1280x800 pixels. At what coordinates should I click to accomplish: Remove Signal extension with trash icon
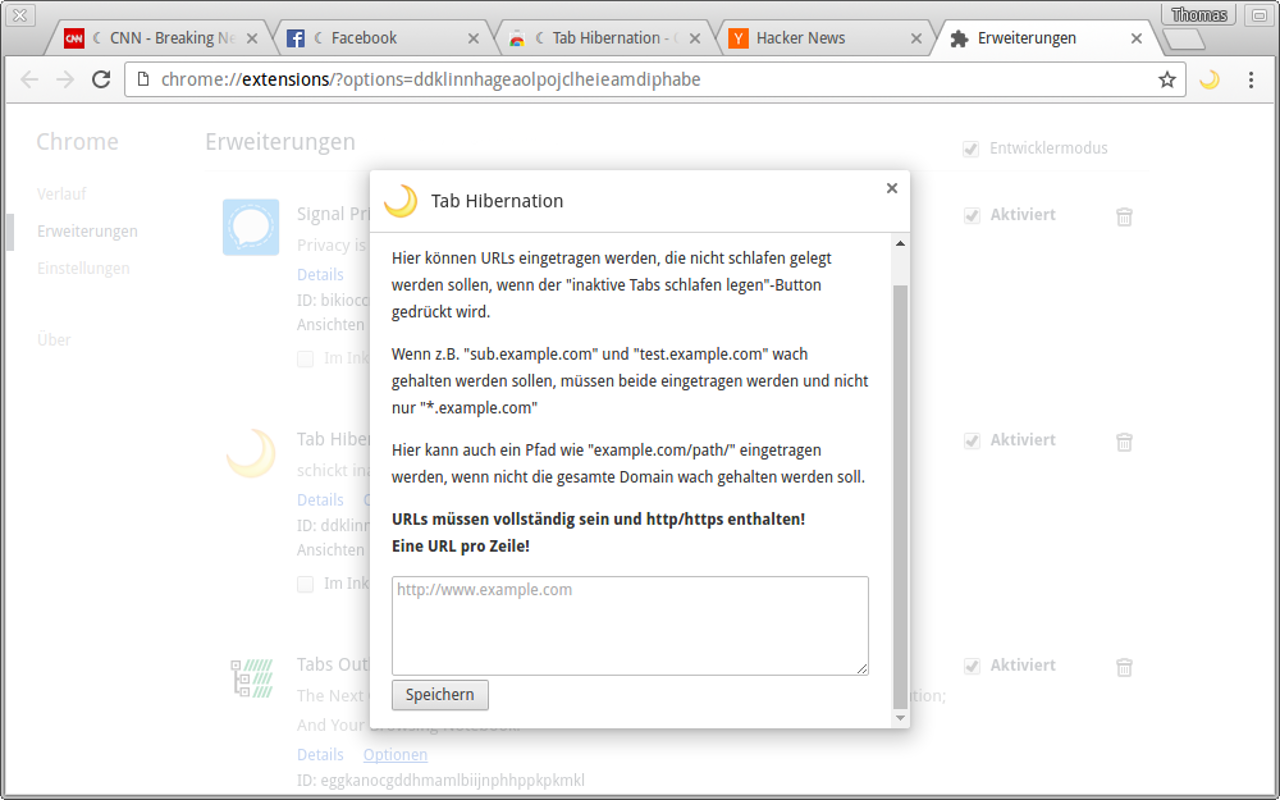tap(1125, 216)
